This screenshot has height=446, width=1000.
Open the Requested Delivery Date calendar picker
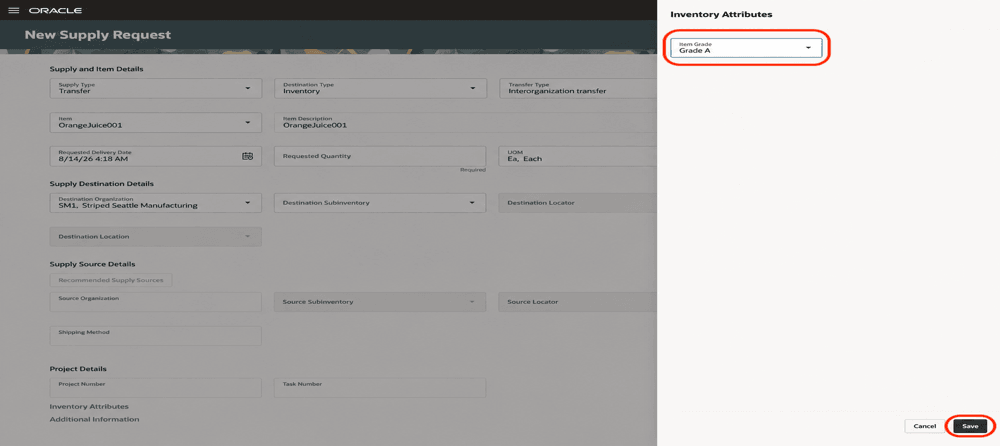247,156
